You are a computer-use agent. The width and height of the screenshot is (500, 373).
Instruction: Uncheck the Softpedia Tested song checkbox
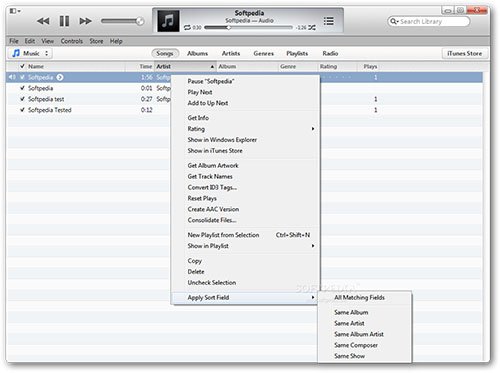(22, 110)
